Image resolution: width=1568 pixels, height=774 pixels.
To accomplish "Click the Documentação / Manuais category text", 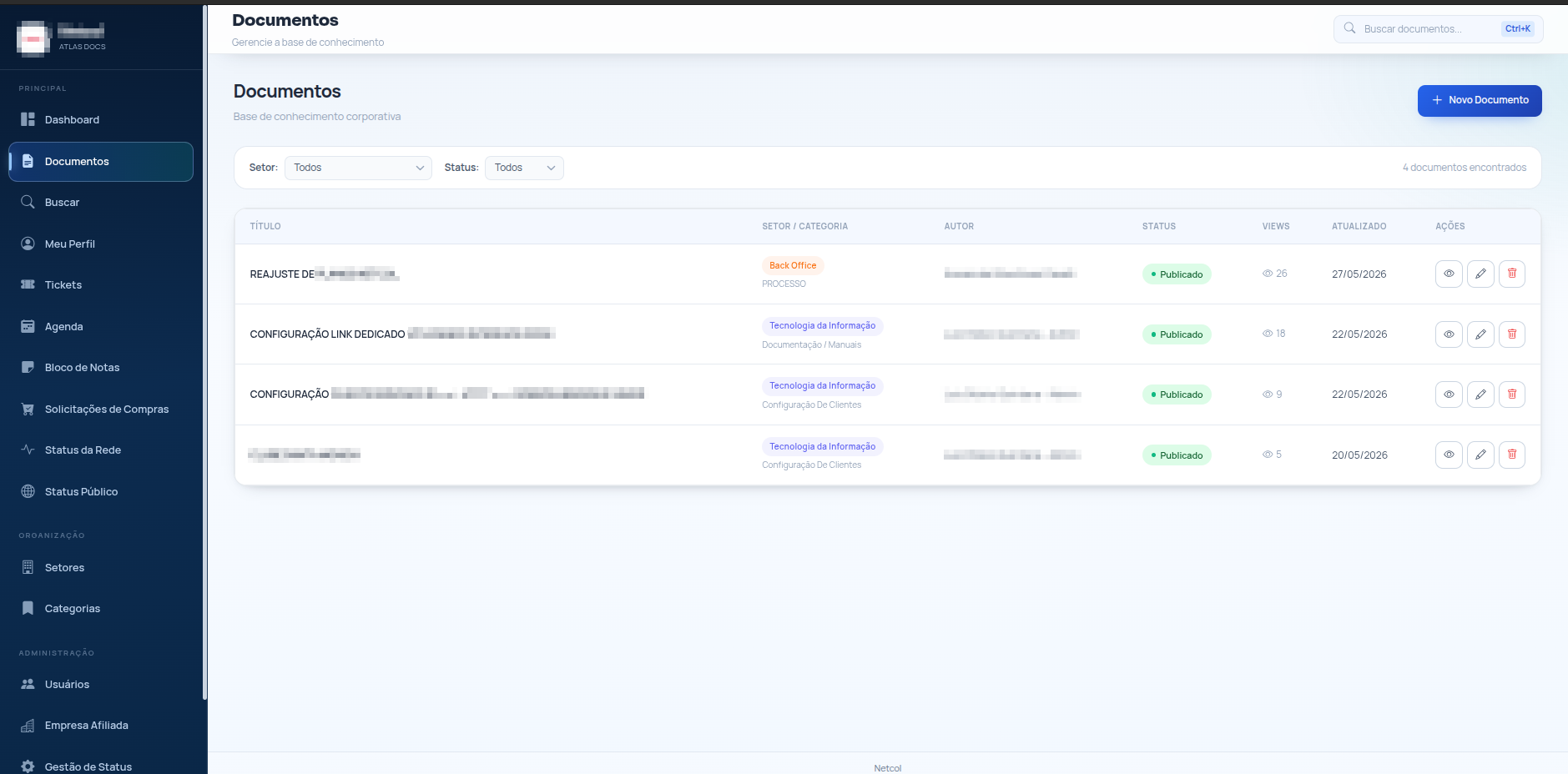I will (811, 345).
